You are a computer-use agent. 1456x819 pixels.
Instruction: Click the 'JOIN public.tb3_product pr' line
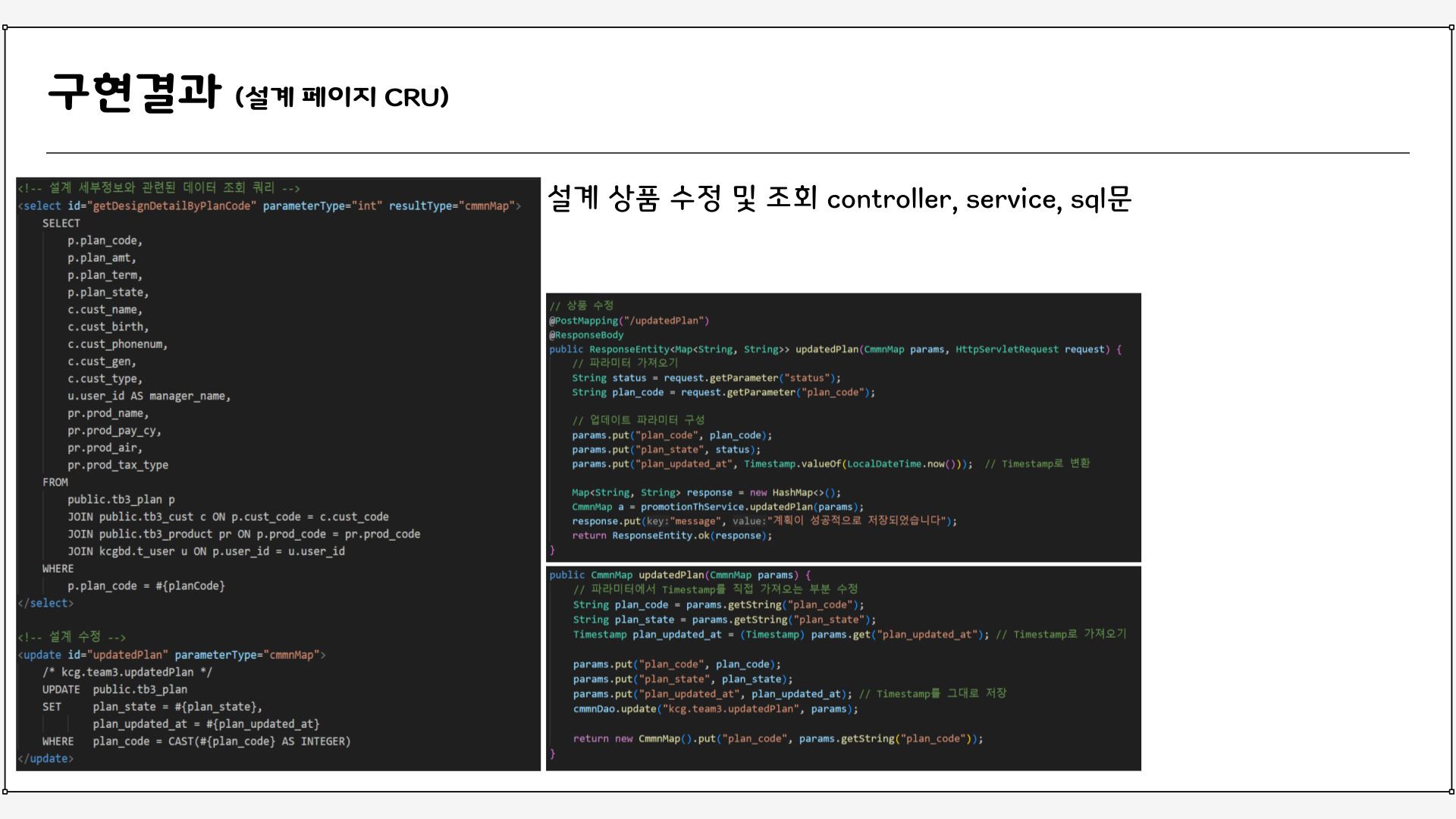243,534
